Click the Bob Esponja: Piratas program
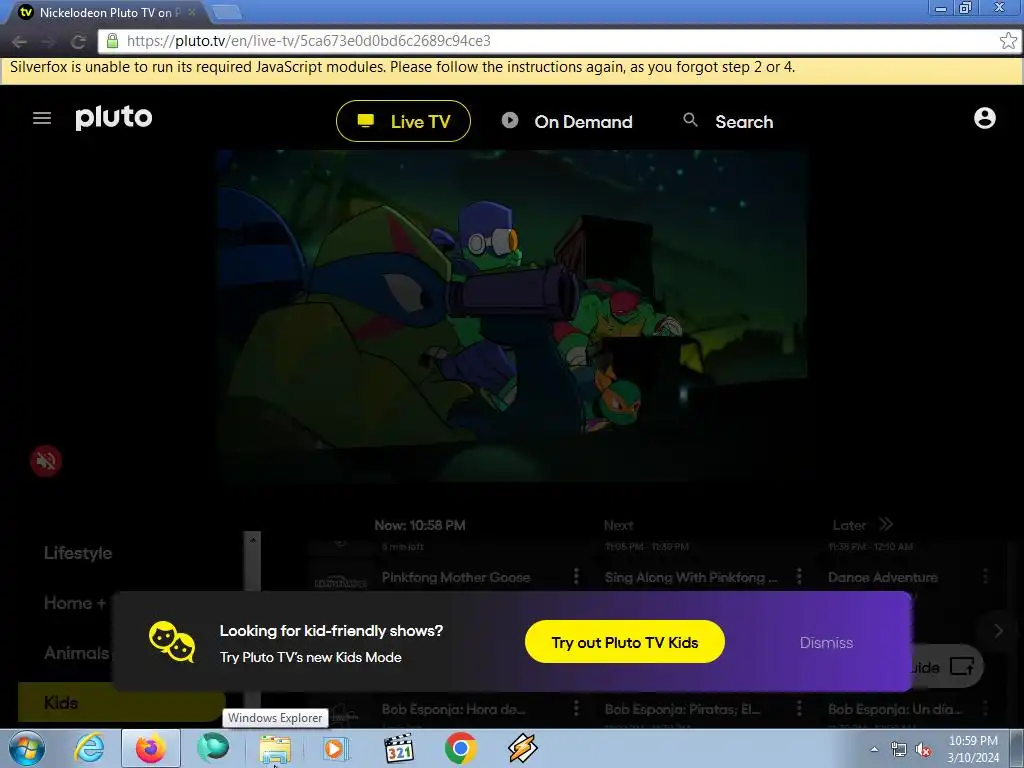This screenshot has height=768, width=1024. click(682, 709)
